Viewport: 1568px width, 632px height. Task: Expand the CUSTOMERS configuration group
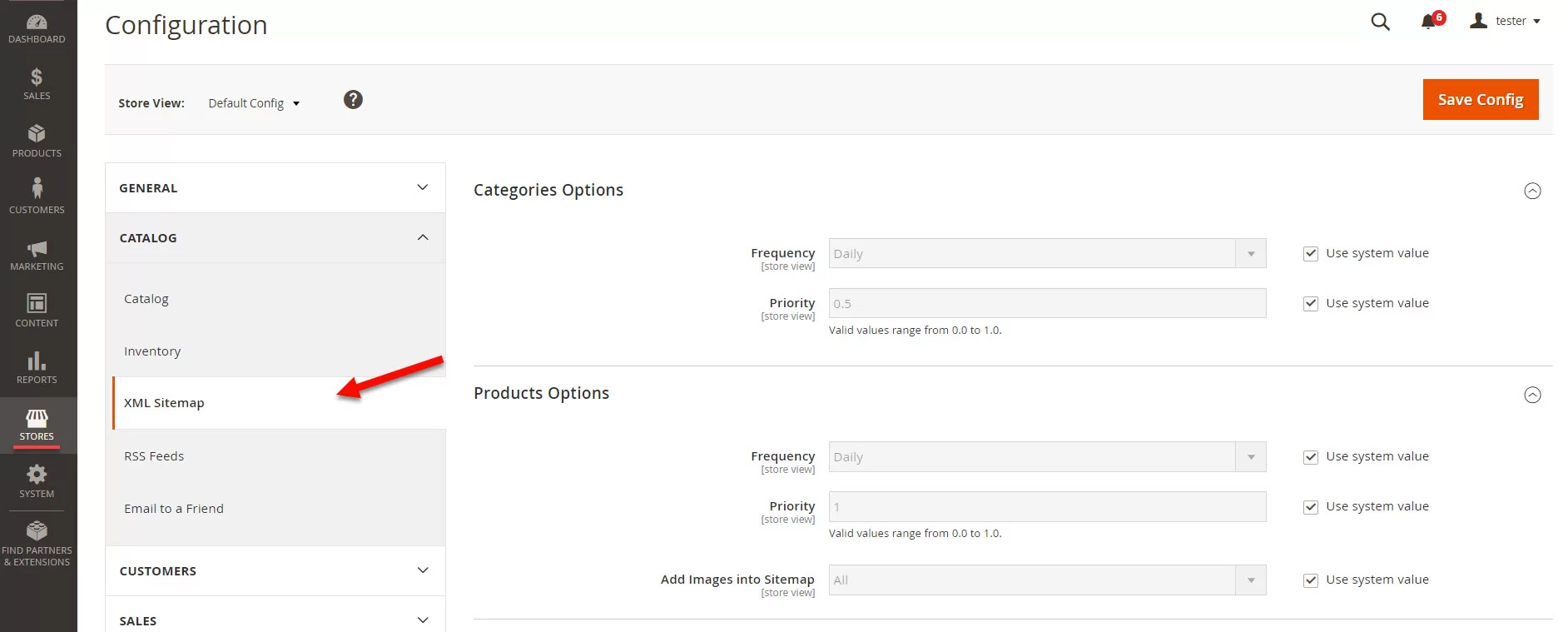click(275, 571)
